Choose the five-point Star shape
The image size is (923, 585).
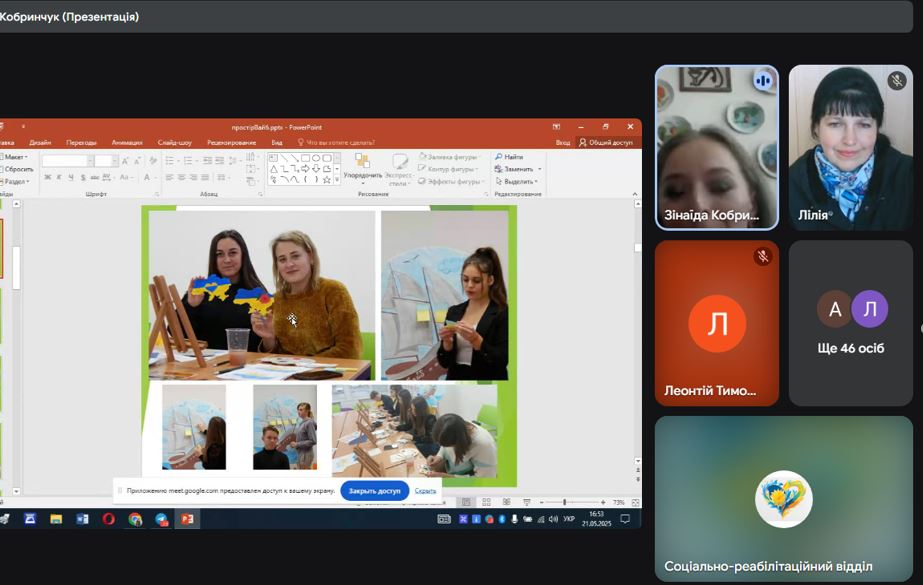tap(327, 180)
